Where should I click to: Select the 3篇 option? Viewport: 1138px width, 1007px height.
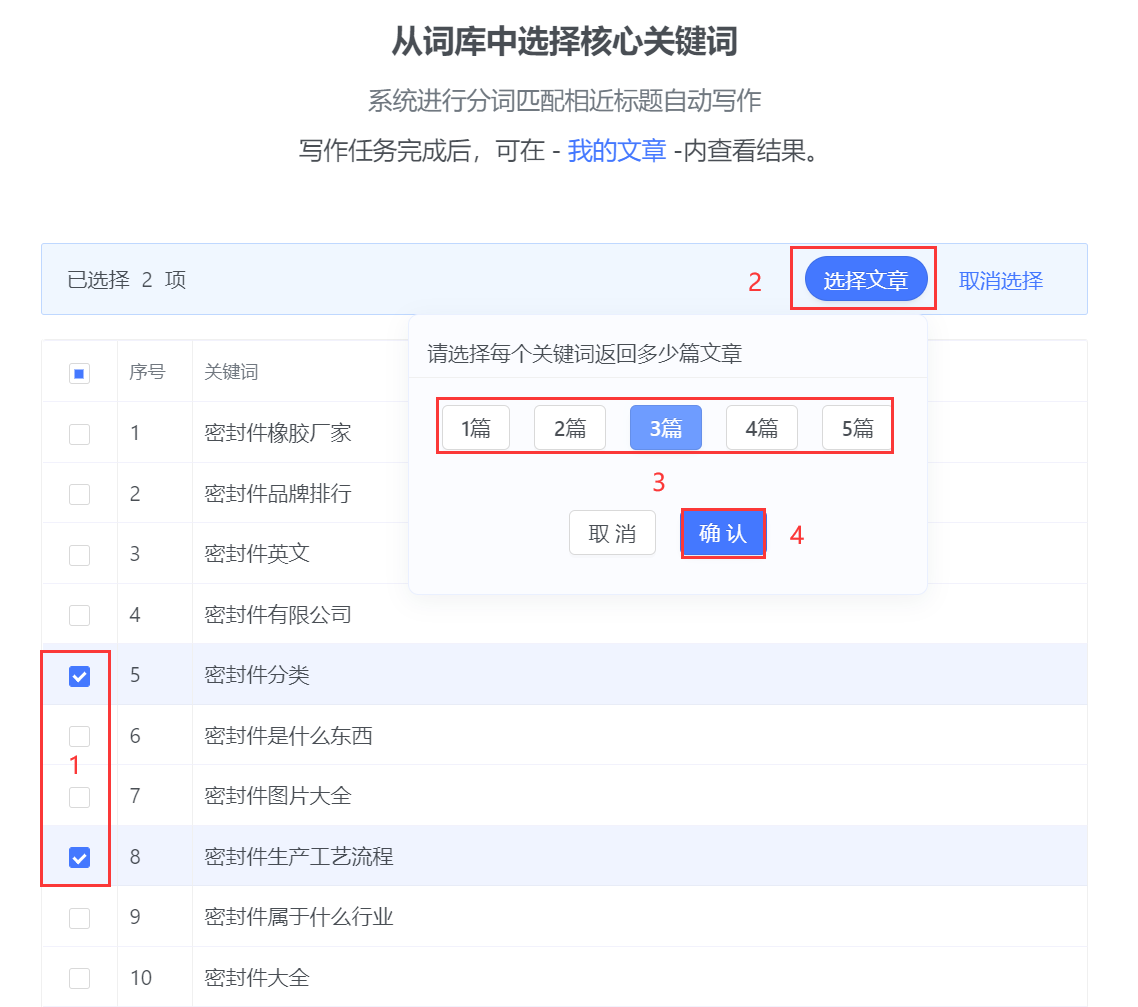(665, 428)
